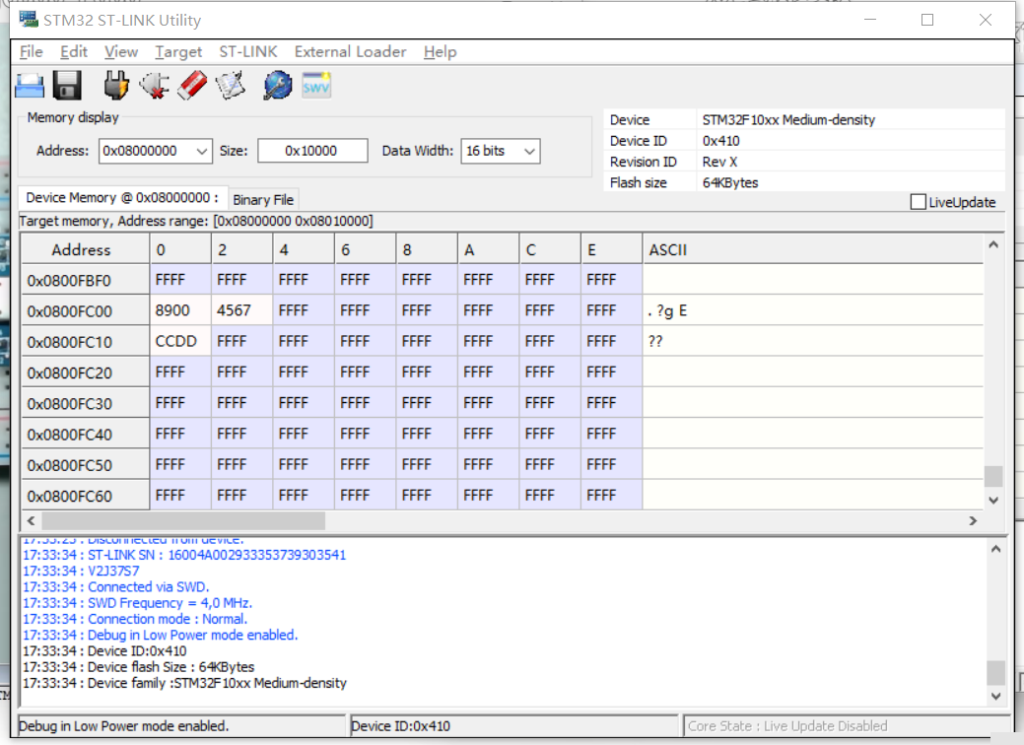
Task: Click the 0x0800FC50 address row header
Action: 86,465
